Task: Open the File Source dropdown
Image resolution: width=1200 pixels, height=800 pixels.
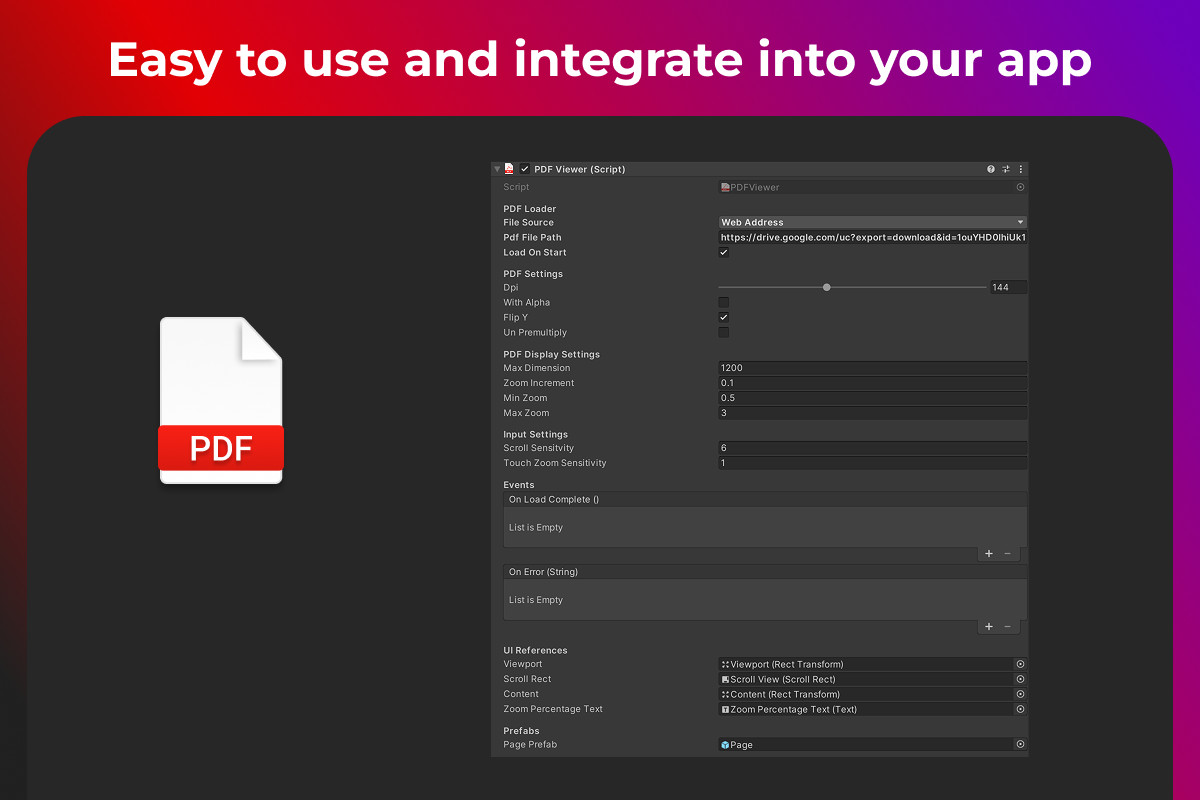Action: 872,222
